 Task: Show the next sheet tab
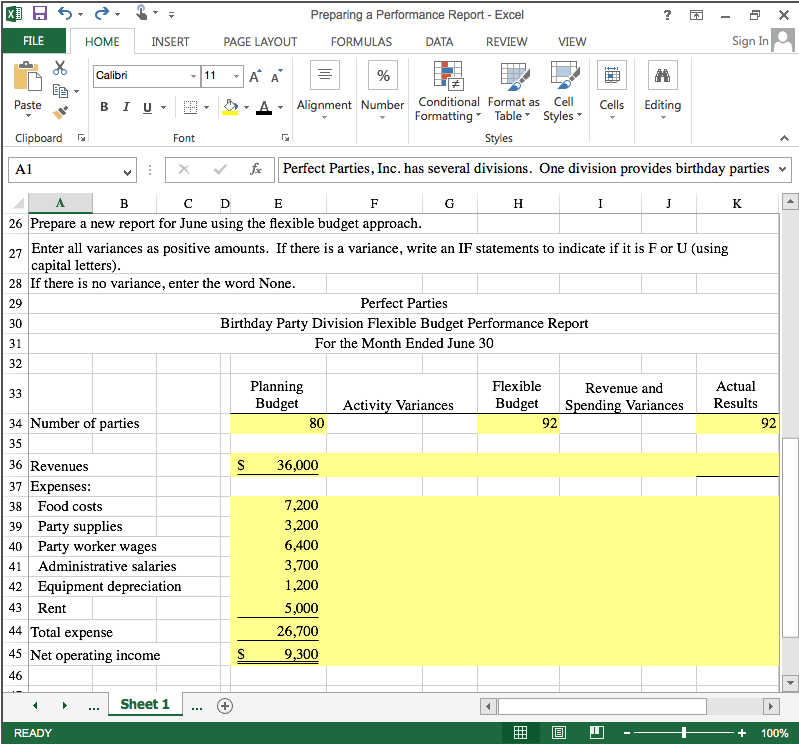(65, 706)
